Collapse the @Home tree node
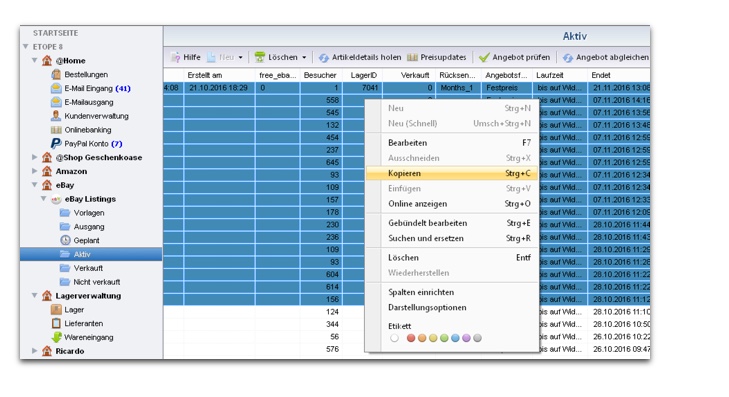This screenshot has width=729, height=397. [34, 60]
